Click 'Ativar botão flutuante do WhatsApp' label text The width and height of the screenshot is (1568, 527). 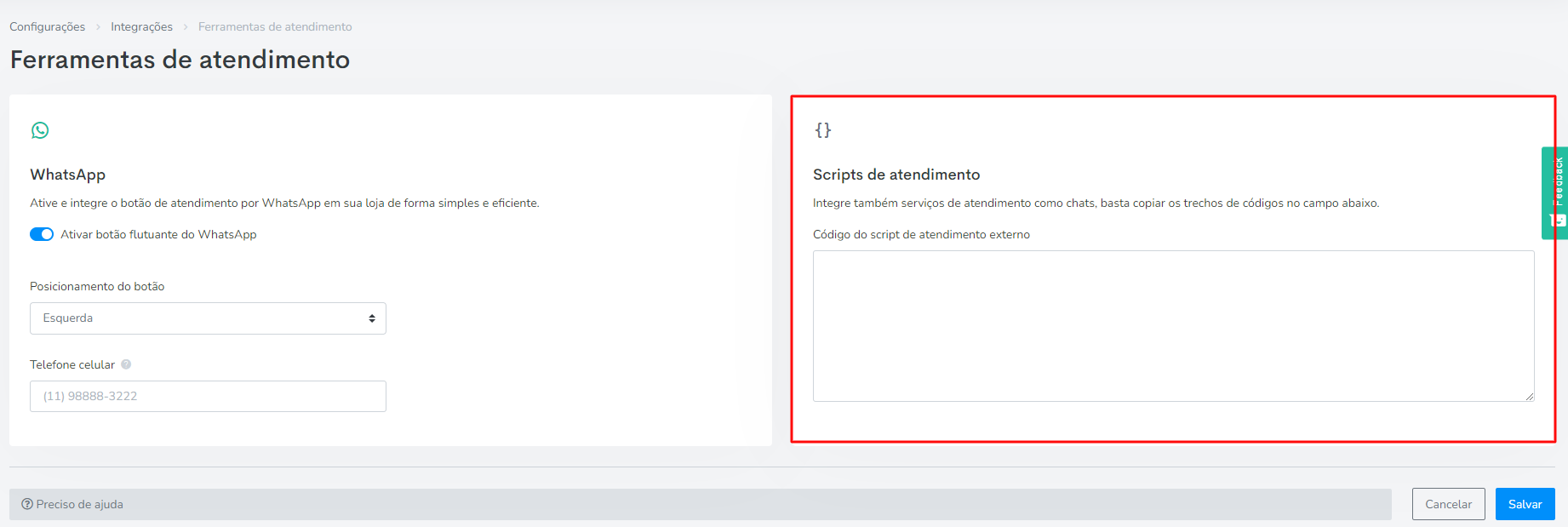(x=158, y=234)
